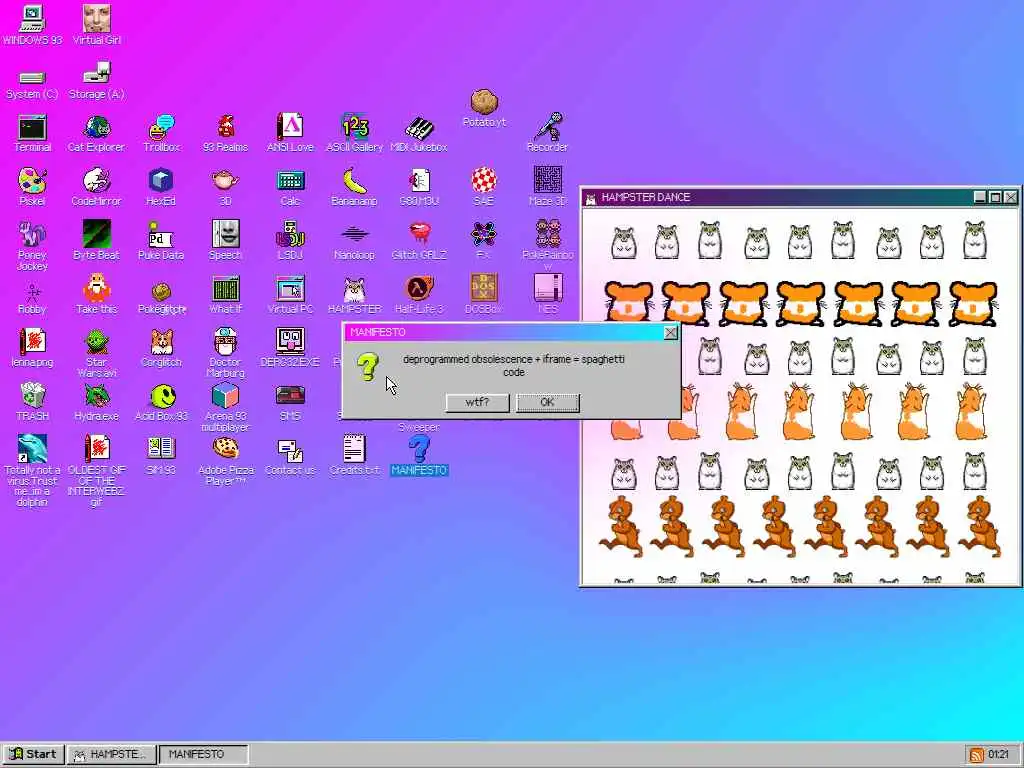Image resolution: width=1024 pixels, height=768 pixels.
Task: Open the NES emulator icon
Action: coord(547,294)
